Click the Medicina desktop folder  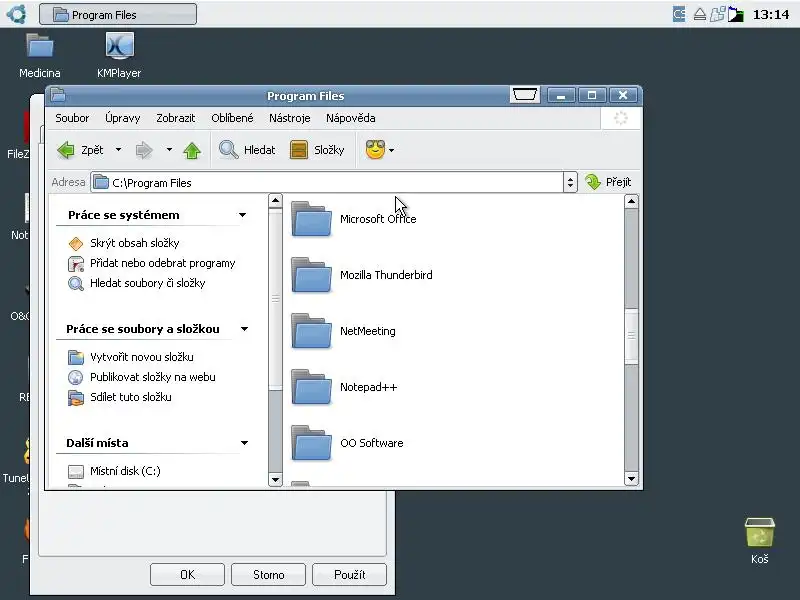40,56
